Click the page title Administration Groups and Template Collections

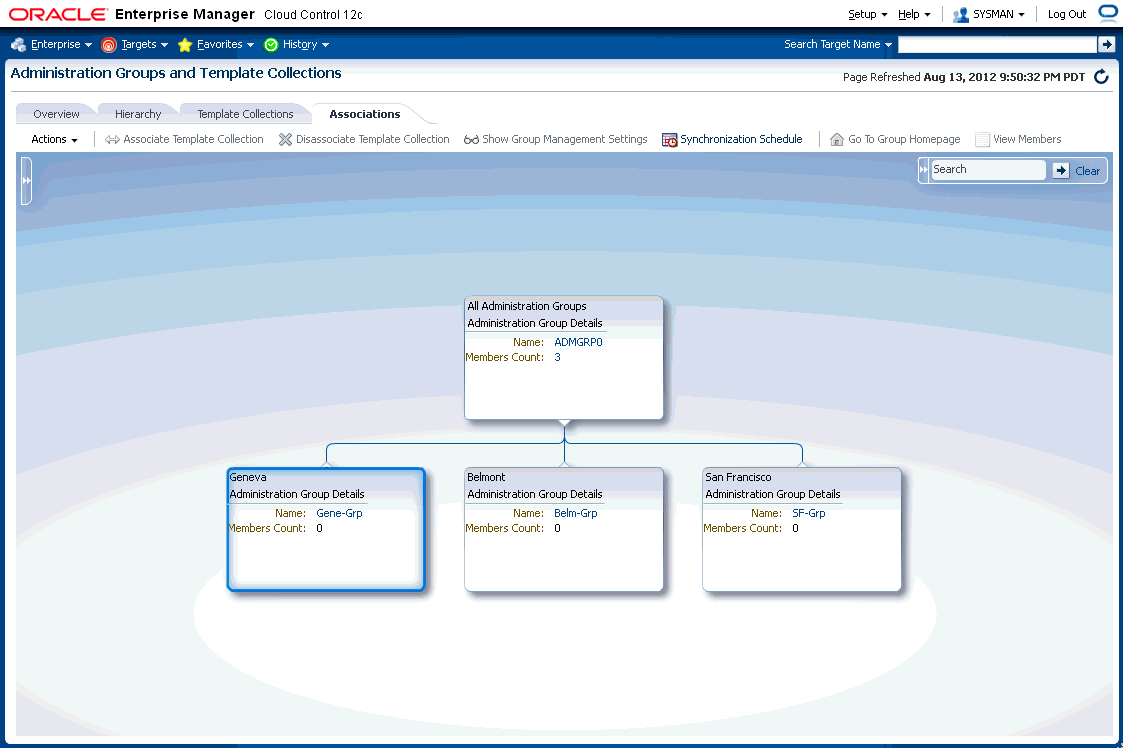tap(175, 73)
